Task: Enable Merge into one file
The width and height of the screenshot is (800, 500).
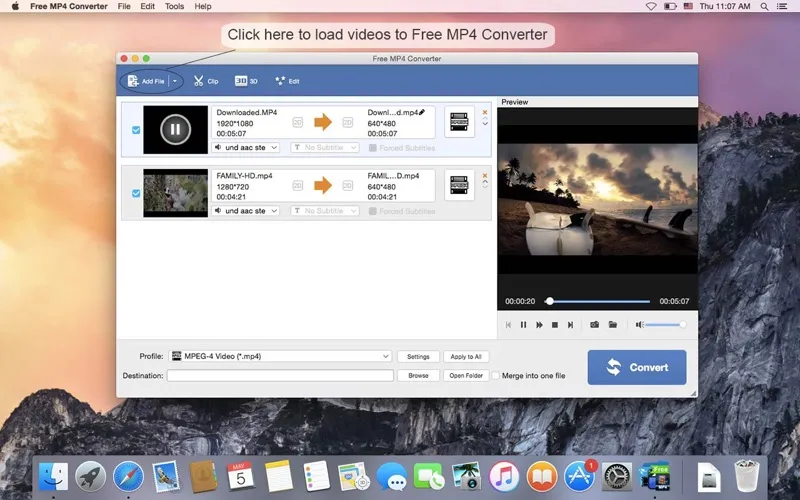Action: pos(495,376)
